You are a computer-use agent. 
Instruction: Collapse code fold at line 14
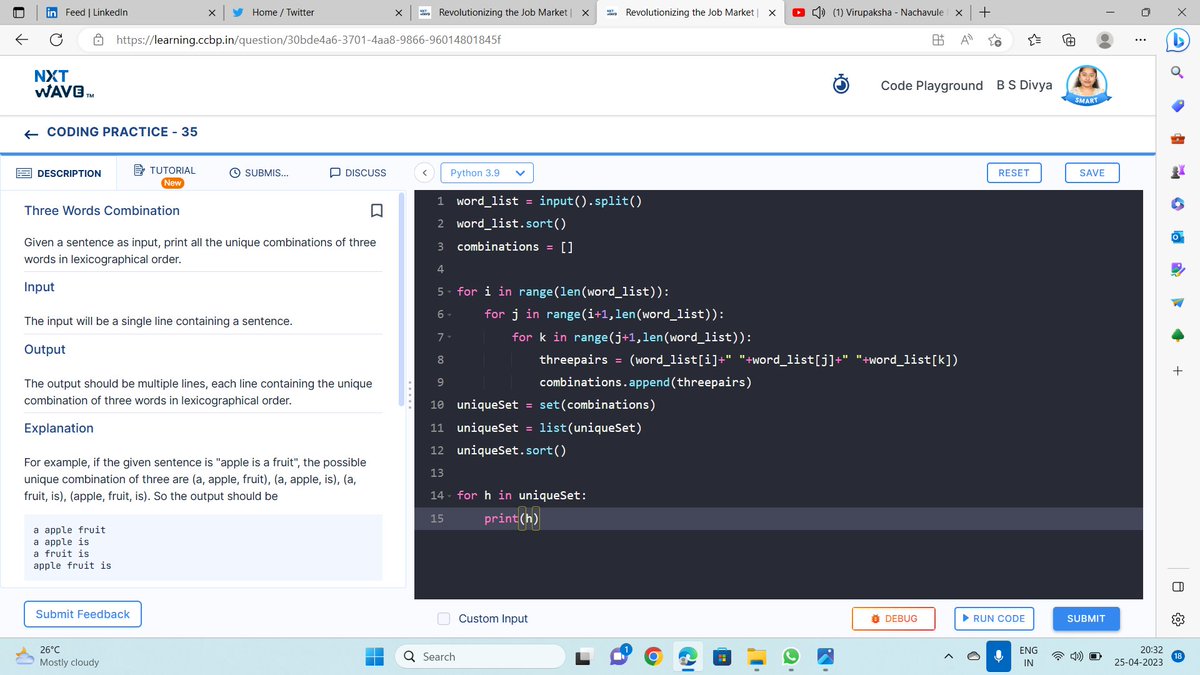point(449,496)
